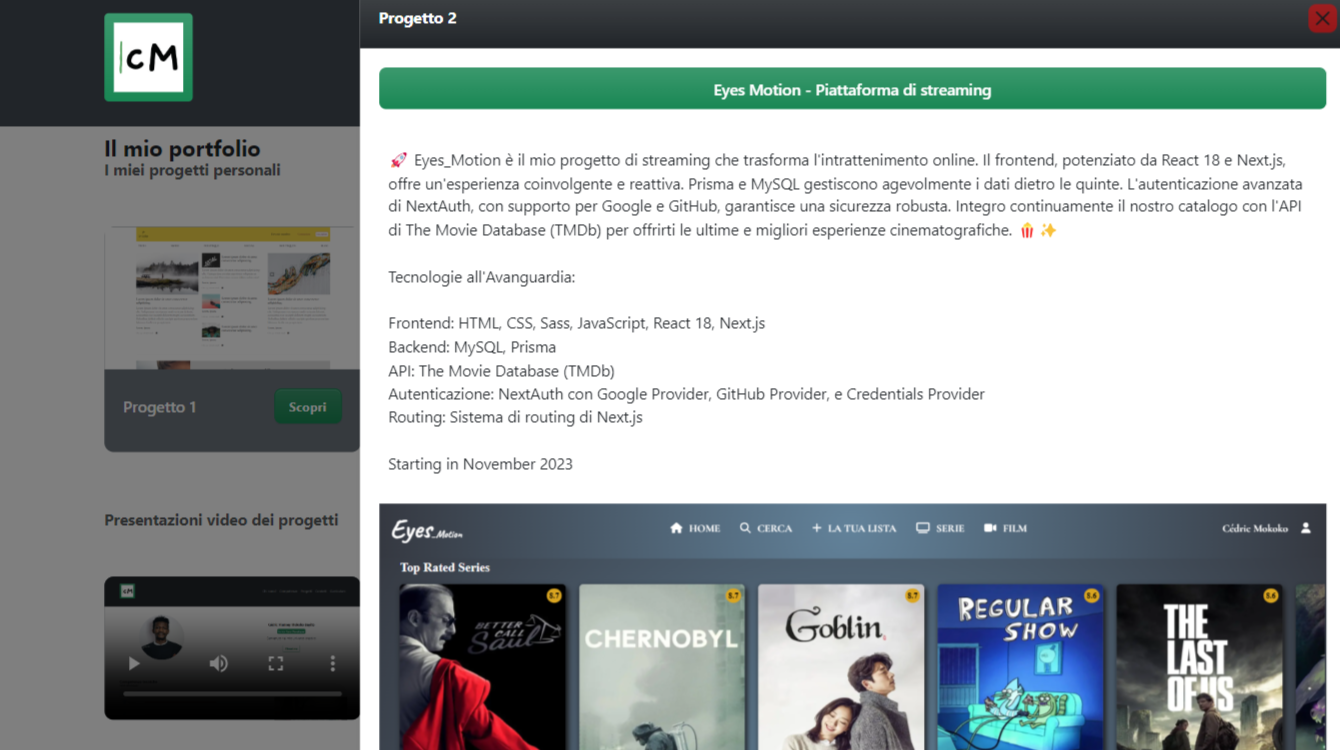Click the Autenticazione NextAuth line

pos(686,394)
